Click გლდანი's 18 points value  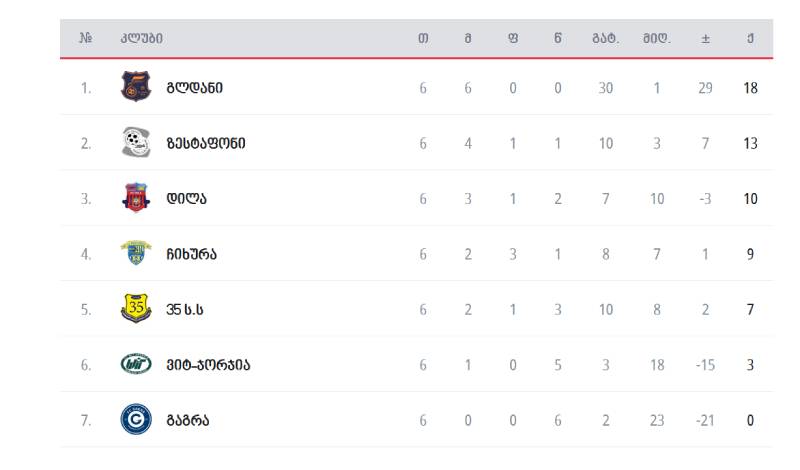coord(750,88)
